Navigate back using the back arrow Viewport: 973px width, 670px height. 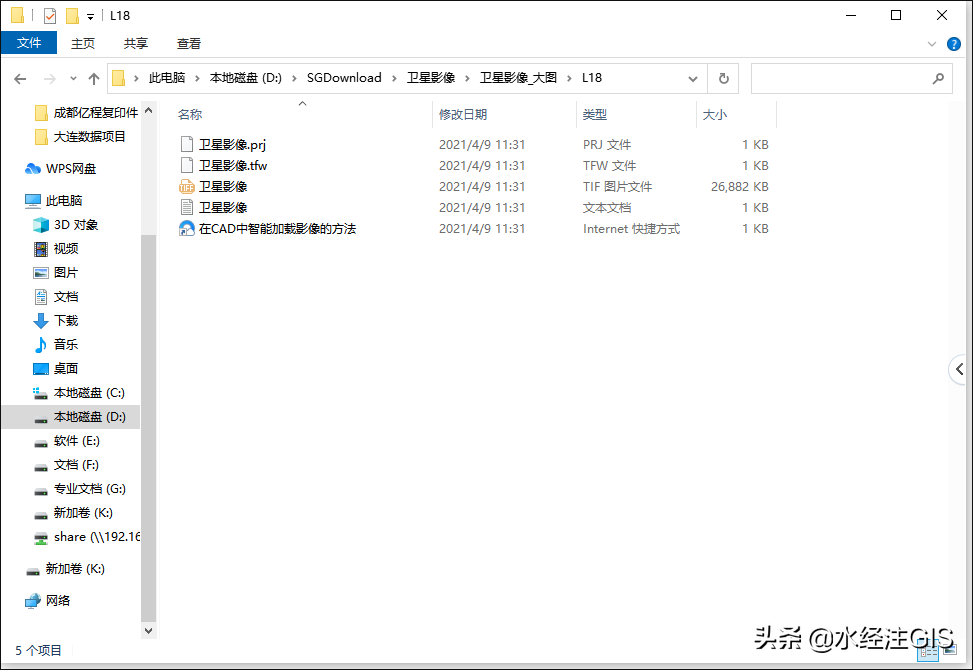[x=20, y=77]
